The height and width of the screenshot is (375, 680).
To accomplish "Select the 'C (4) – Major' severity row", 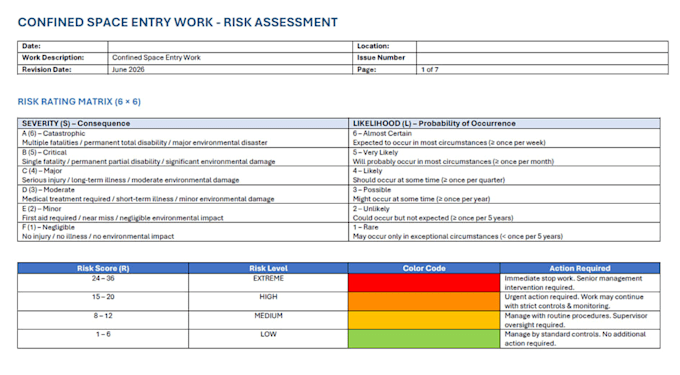I will coord(183,176).
